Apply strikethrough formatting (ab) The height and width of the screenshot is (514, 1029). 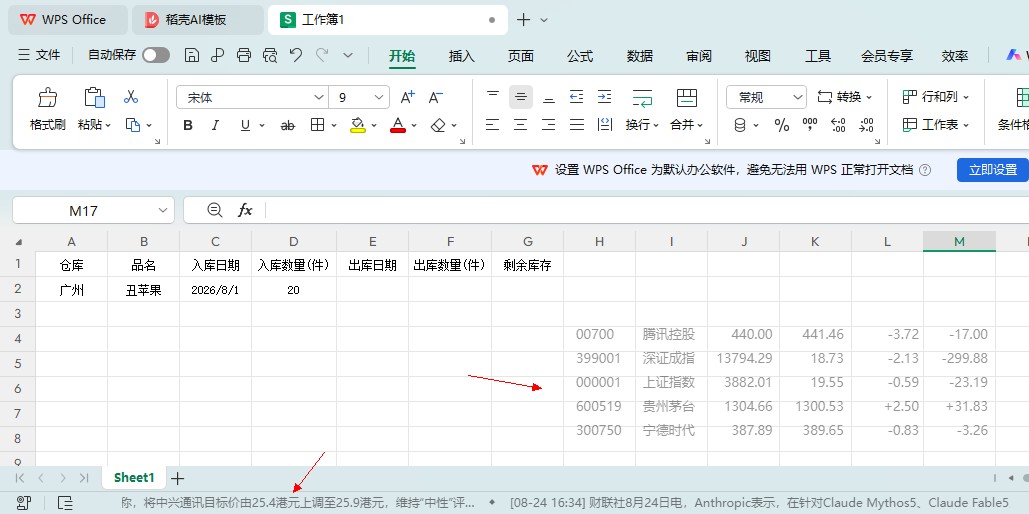pyautogui.click(x=287, y=125)
